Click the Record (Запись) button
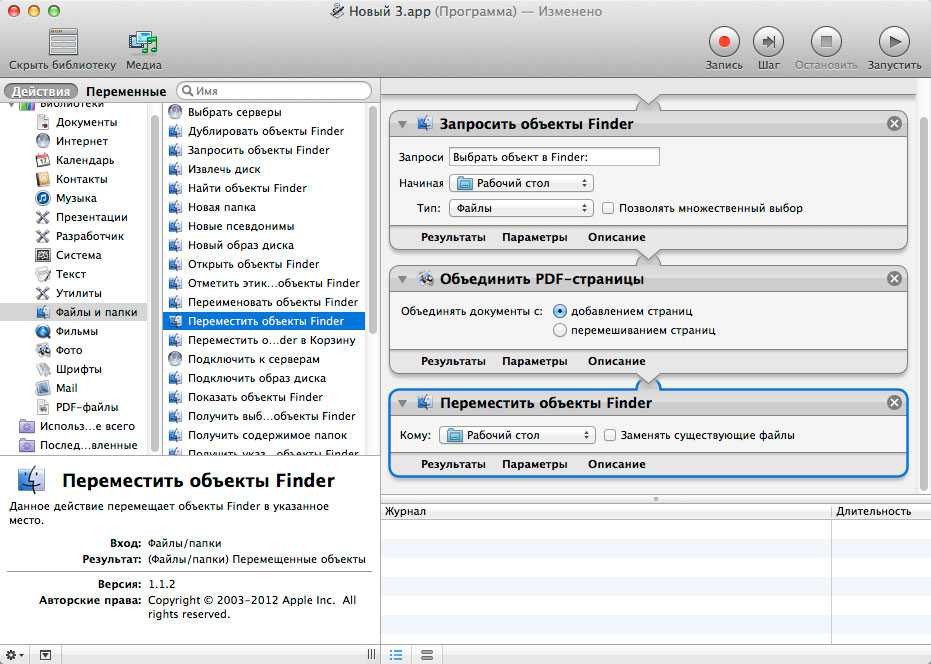Image resolution: width=931 pixels, height=664 pixels. tap(725, 42)
